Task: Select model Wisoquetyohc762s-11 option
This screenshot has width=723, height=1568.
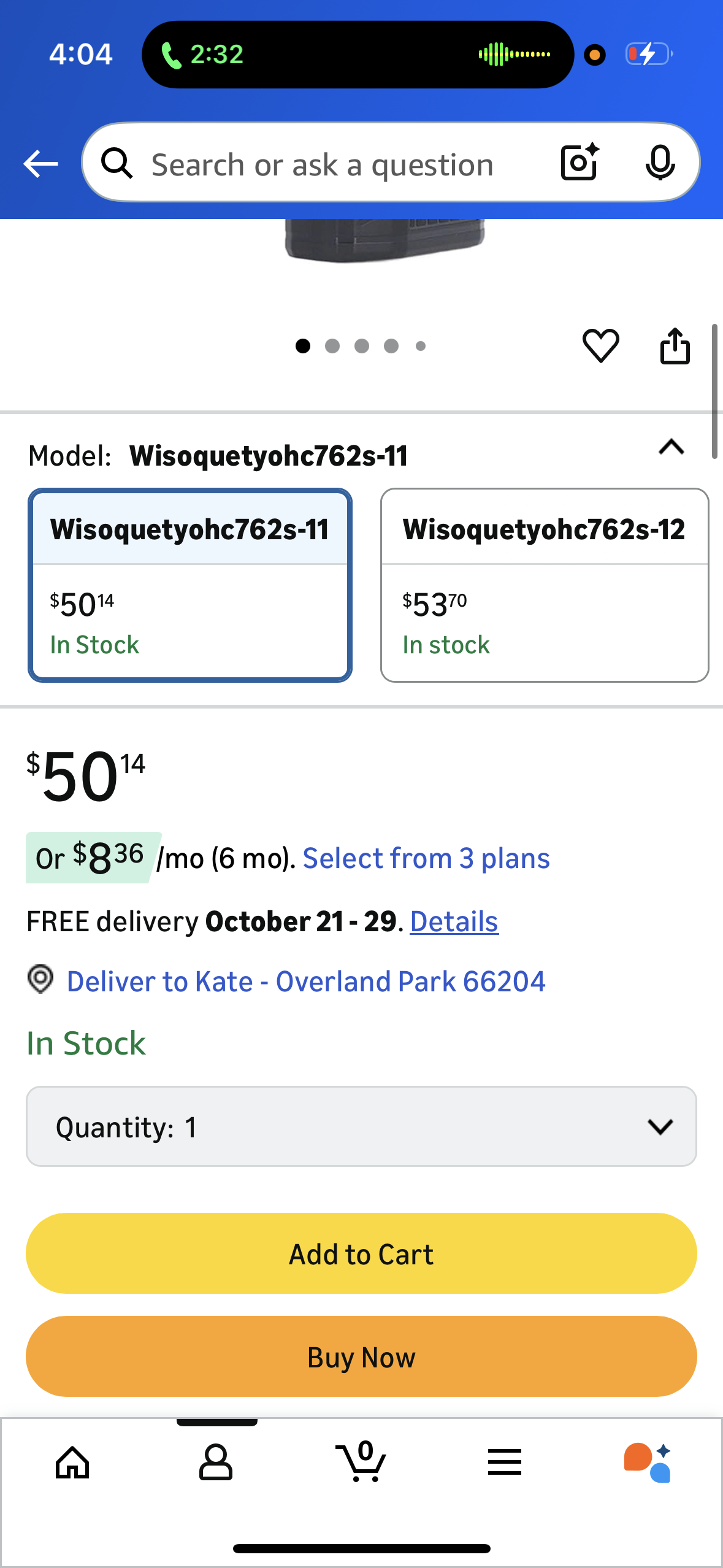Action: pos(190,585)
